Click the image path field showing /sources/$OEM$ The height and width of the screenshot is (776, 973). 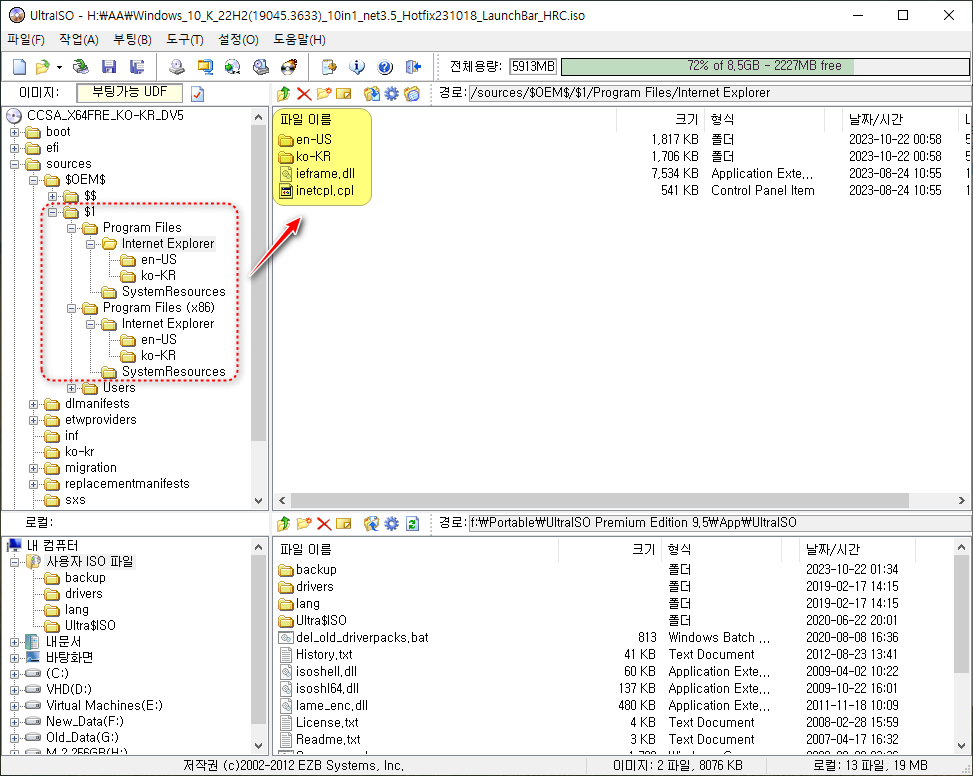click(720, 93)
